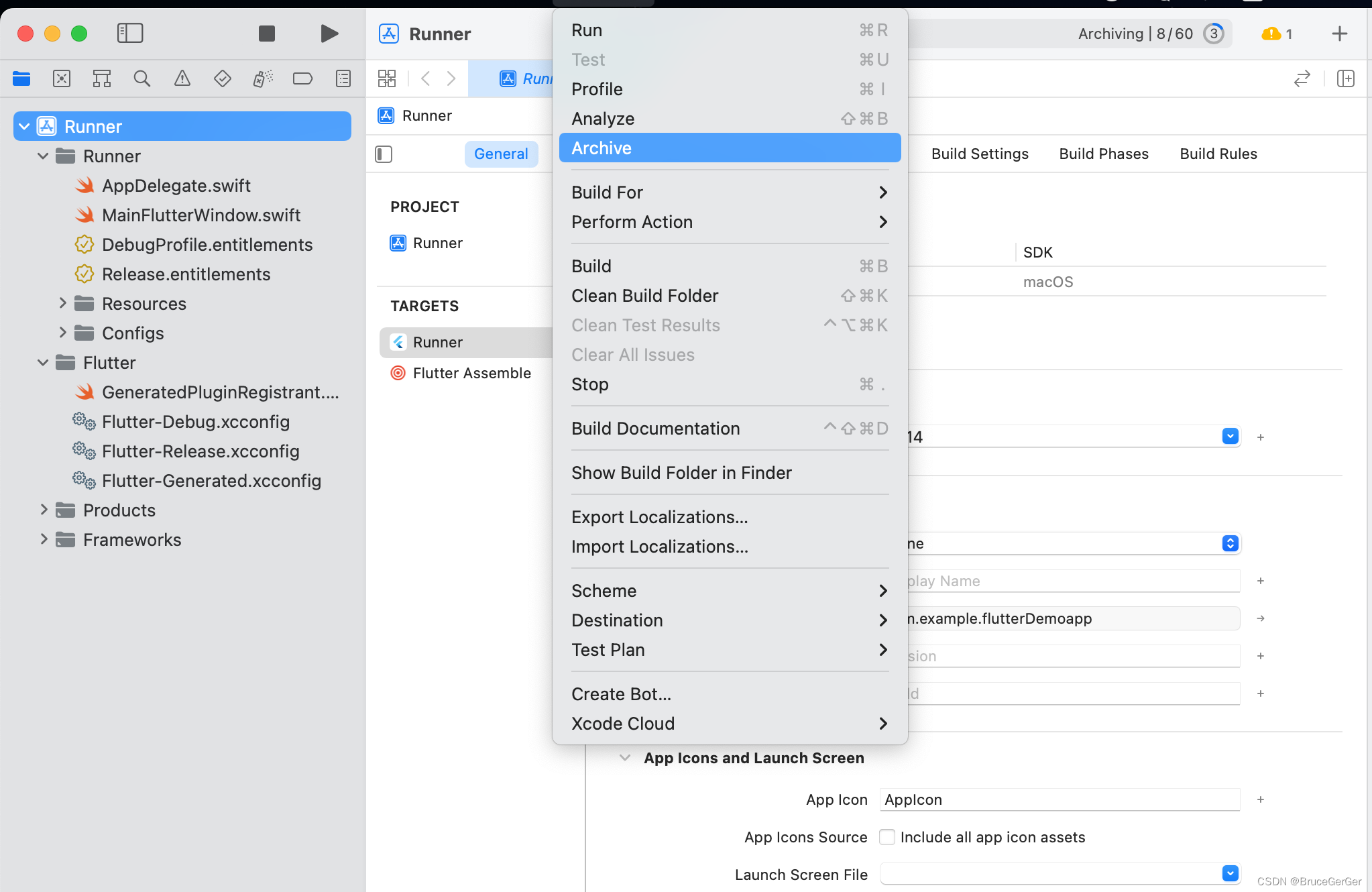1372x892 pixels.
Task: Stop the running archive task
Action: 267,34
